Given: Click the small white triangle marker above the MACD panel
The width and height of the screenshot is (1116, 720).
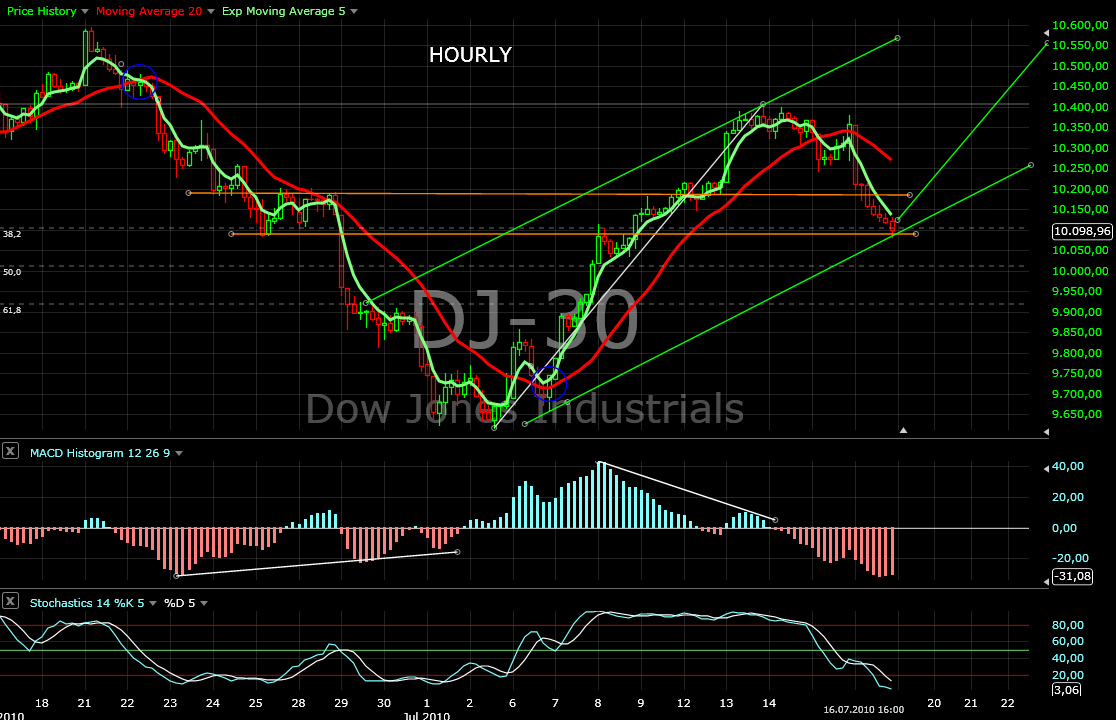Looking at the screenshot, I should tap(903, 430).
